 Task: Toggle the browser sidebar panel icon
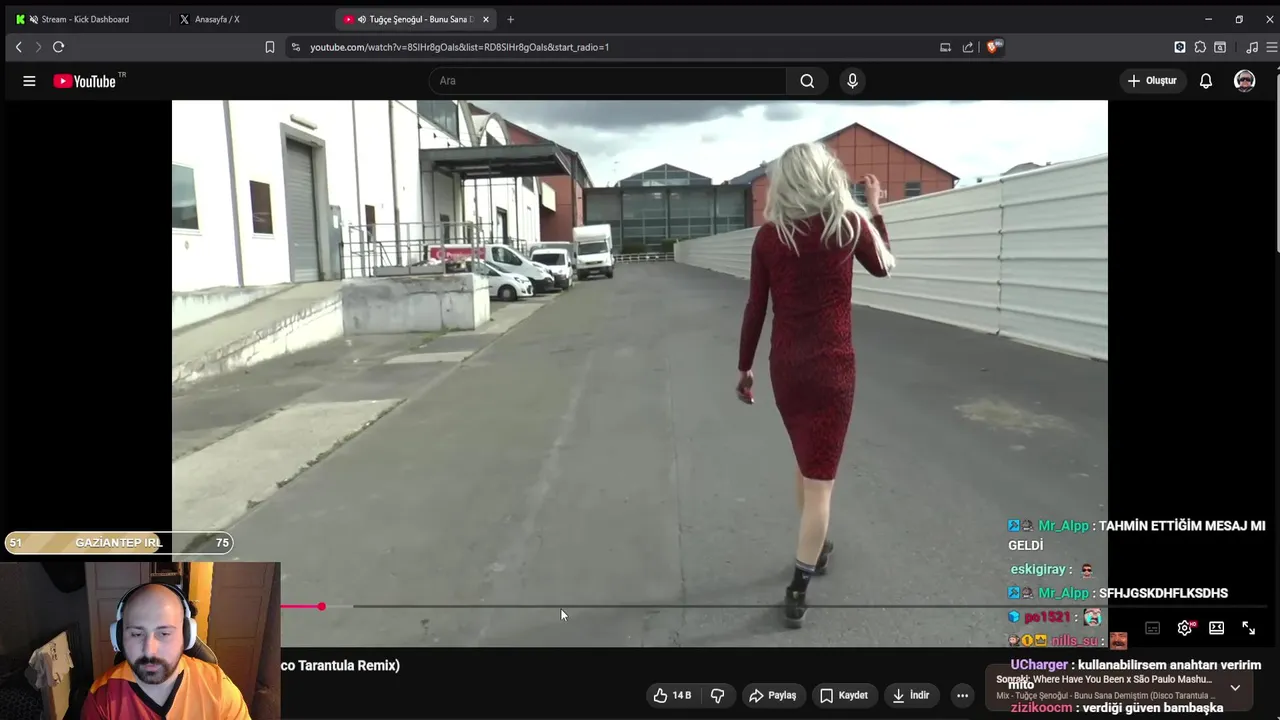coord(1220,47)
